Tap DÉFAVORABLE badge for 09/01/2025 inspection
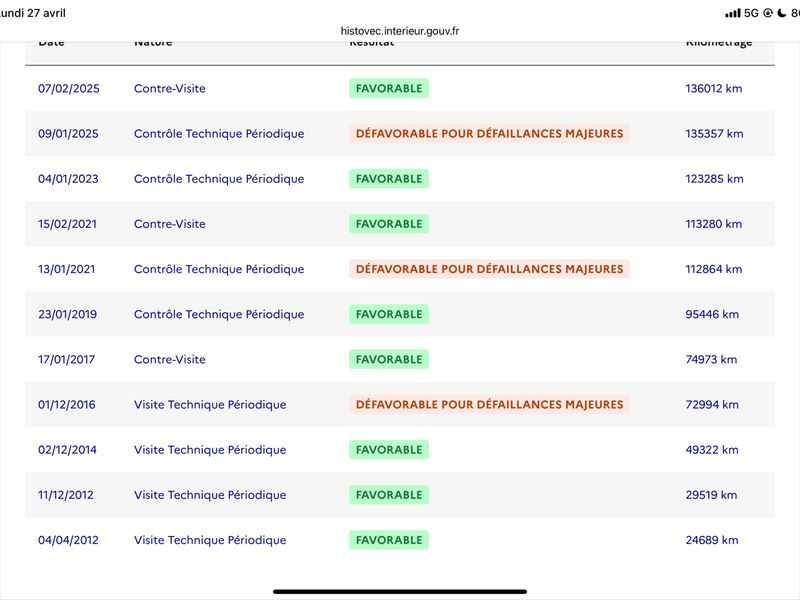 [489, 133]
